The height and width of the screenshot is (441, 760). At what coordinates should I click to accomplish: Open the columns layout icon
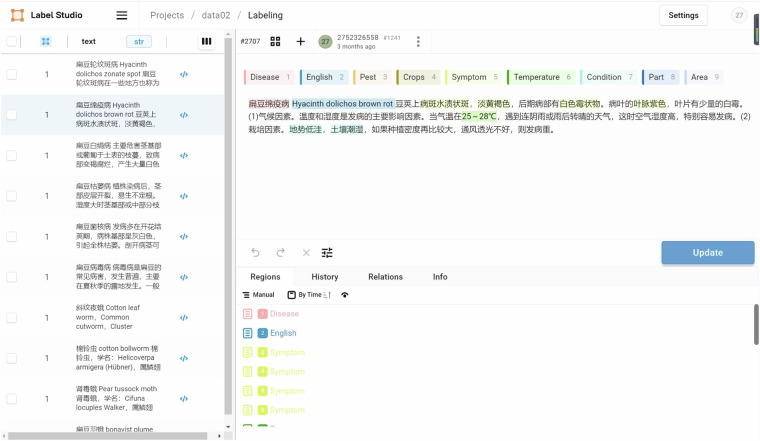click(206, 42)
